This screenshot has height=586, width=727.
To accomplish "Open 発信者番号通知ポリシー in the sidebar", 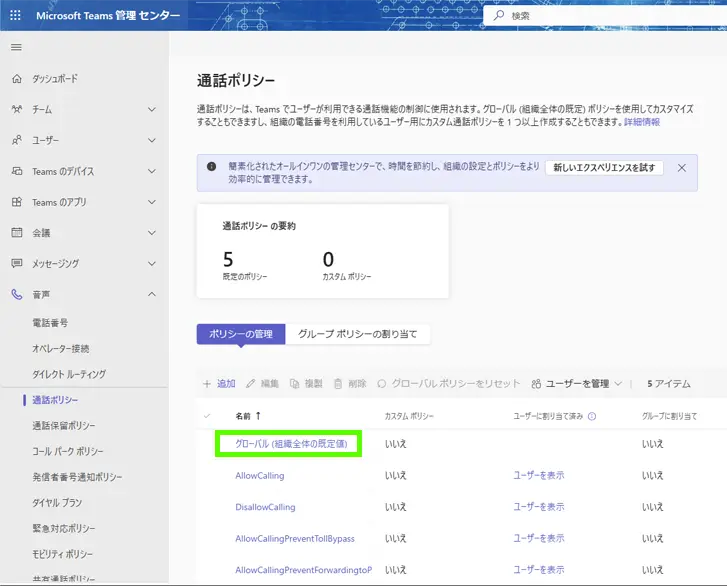I will coord(77,477).
